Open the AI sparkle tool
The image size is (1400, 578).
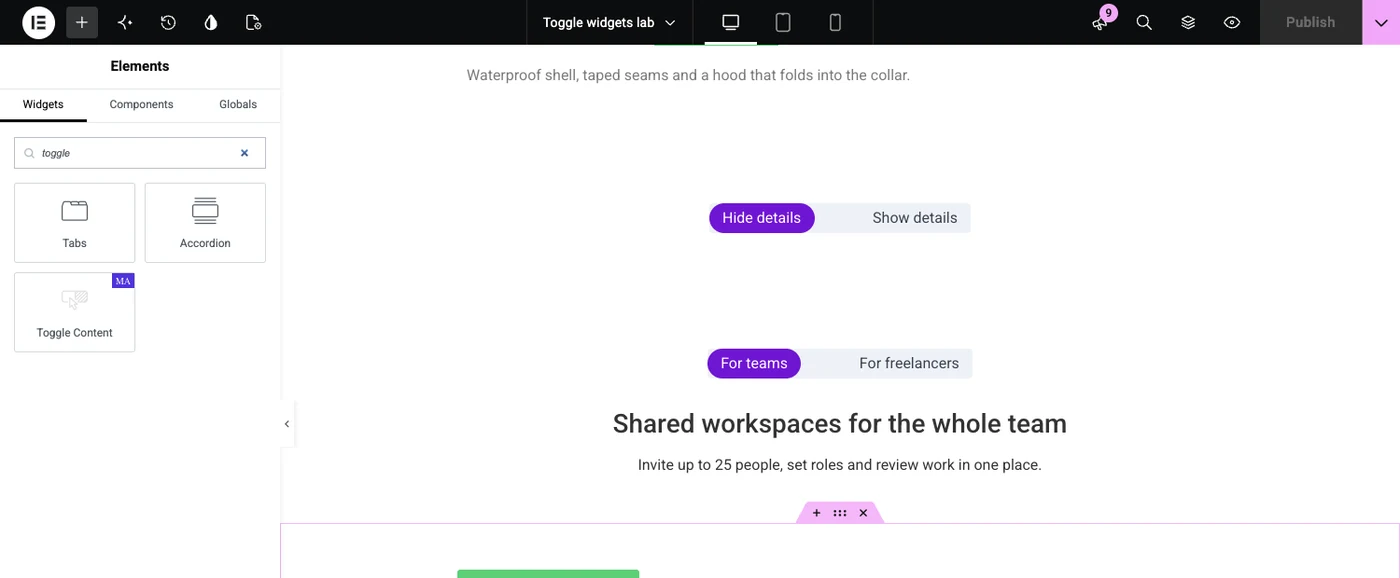point(125,22)
